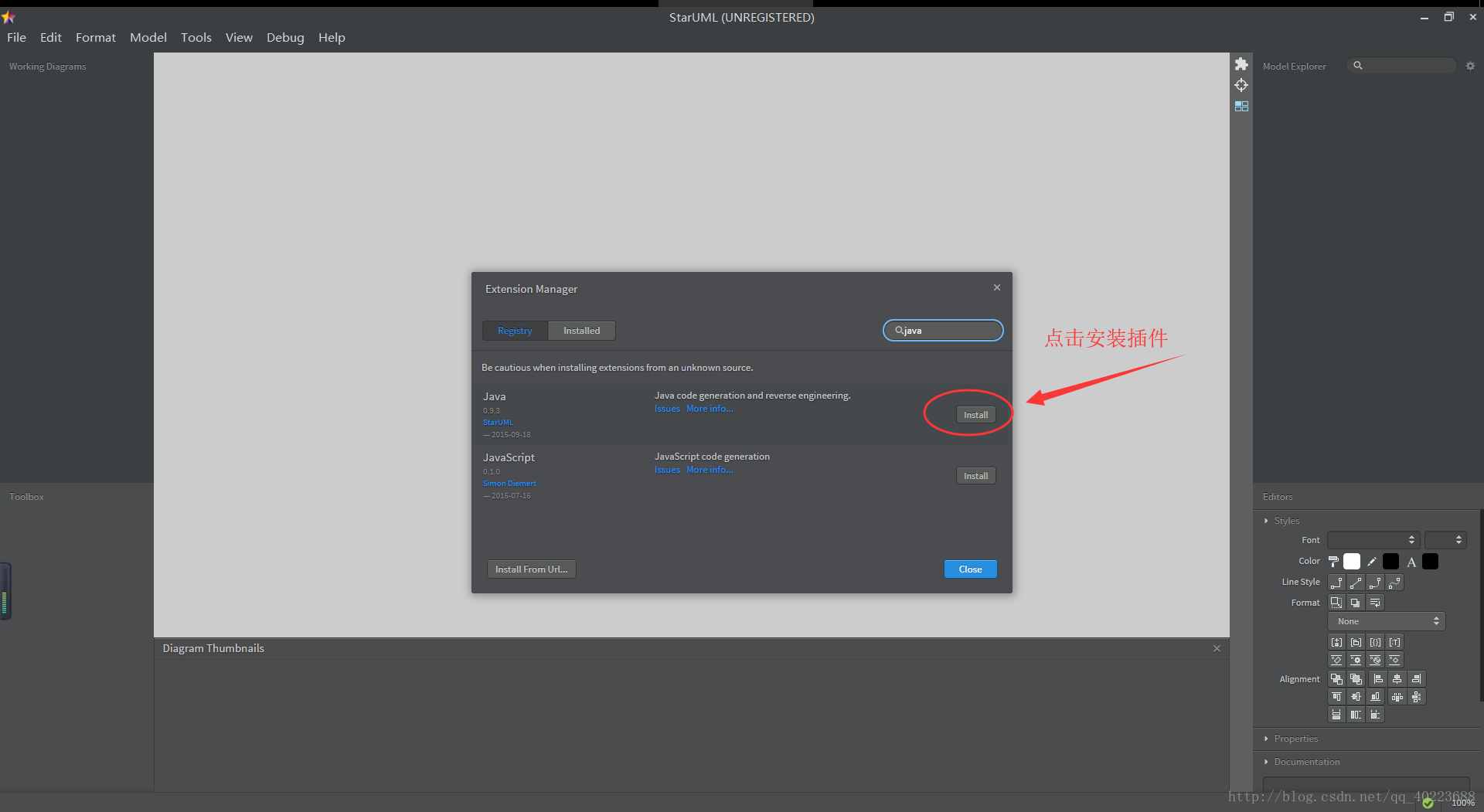Select rectilinear line style
This screenshot has width=1484, height=812.
click(1336, 583)
